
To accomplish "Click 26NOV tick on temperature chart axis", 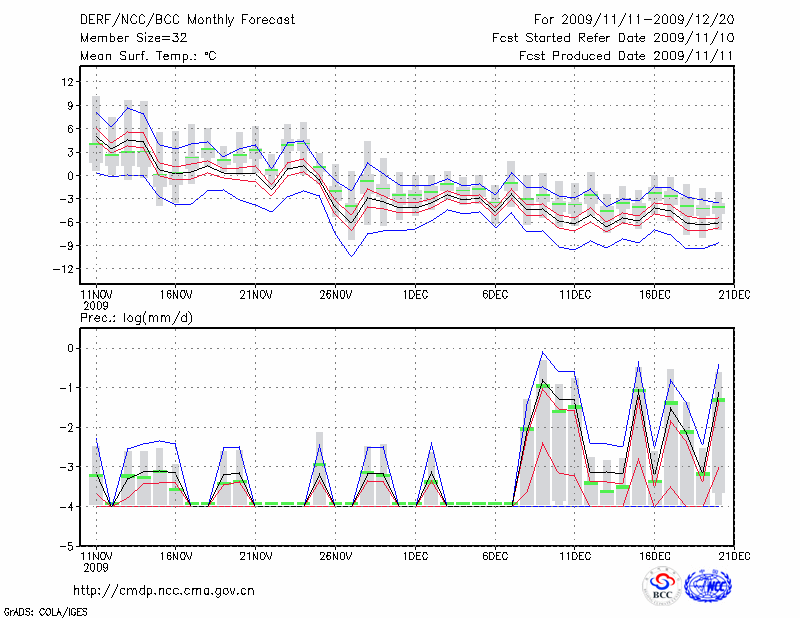I will (335, 294).
